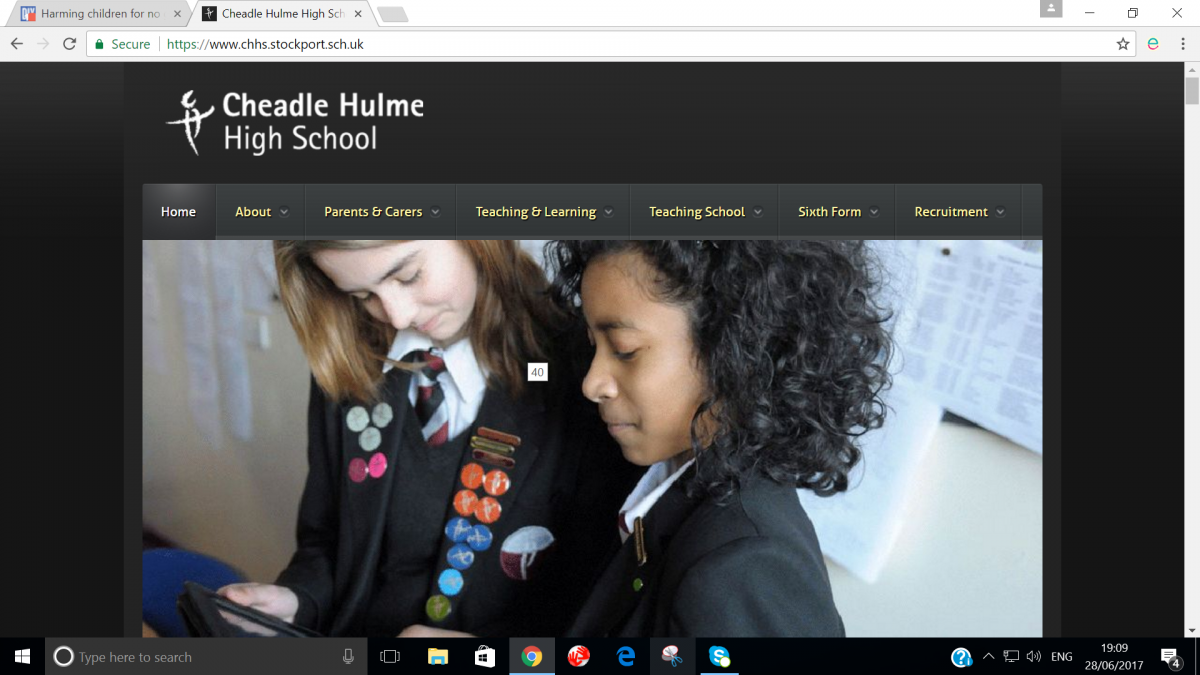Open Microsoft Edge from the taskbar

(626, 657)
